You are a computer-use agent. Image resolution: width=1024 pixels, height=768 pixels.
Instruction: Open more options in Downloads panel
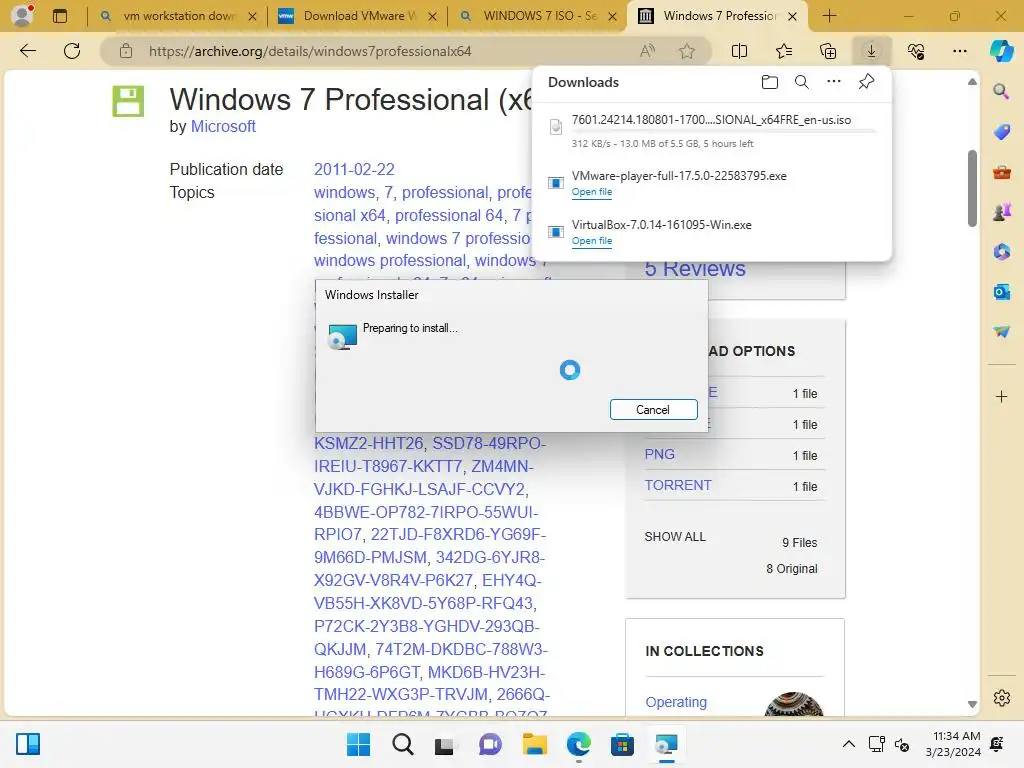click(x=834, y=82)
